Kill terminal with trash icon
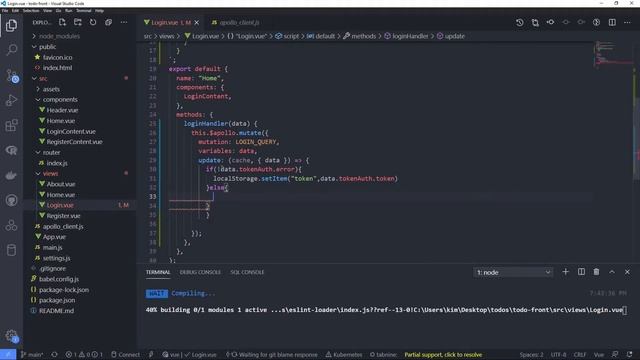The image size is (640, 360). point(596,272)
